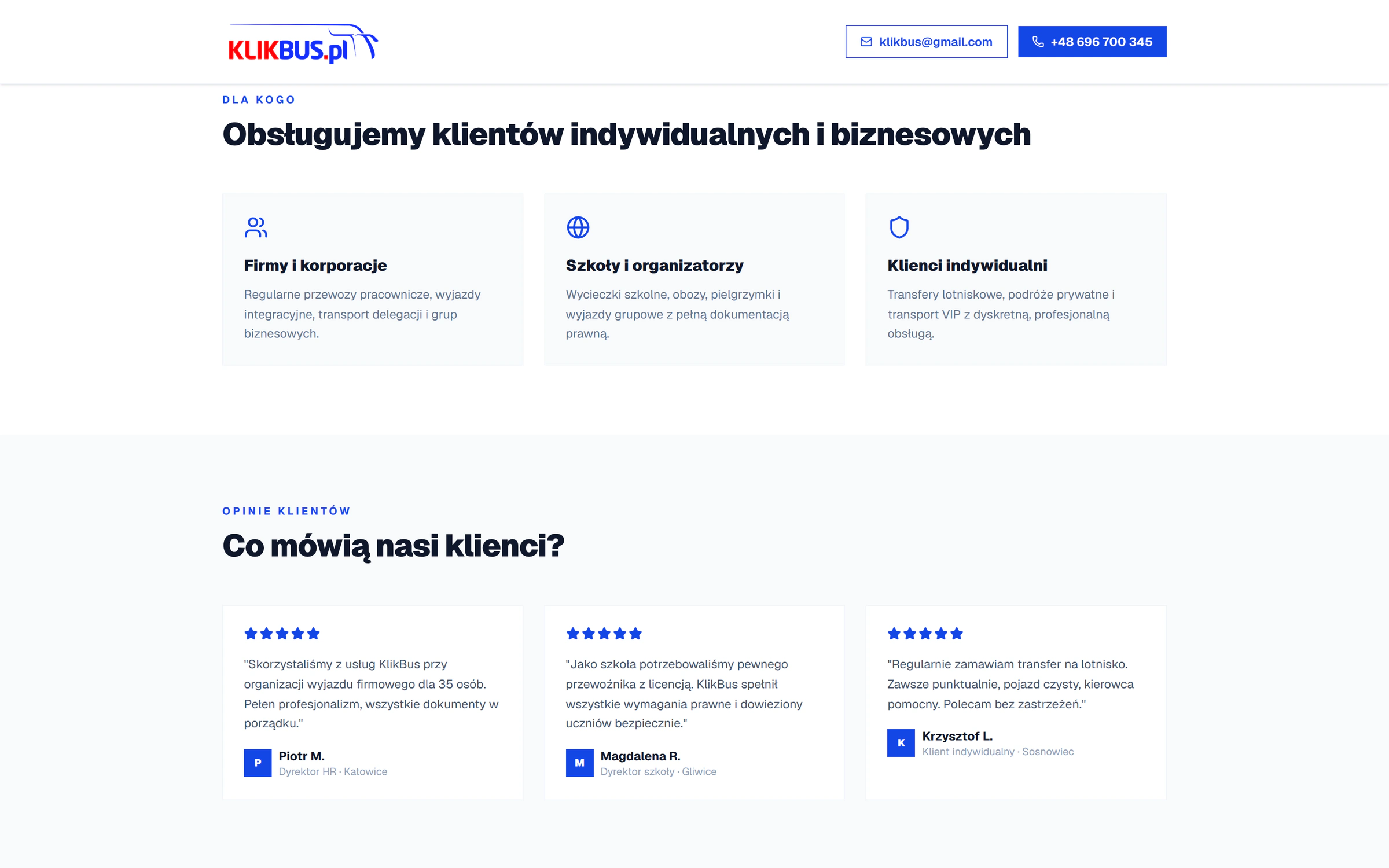This screenshot has width=1389, height=868.
Task: Click review text starting 'Jako szkoła potrzebowaliśmy'
Action: [684, 694]
